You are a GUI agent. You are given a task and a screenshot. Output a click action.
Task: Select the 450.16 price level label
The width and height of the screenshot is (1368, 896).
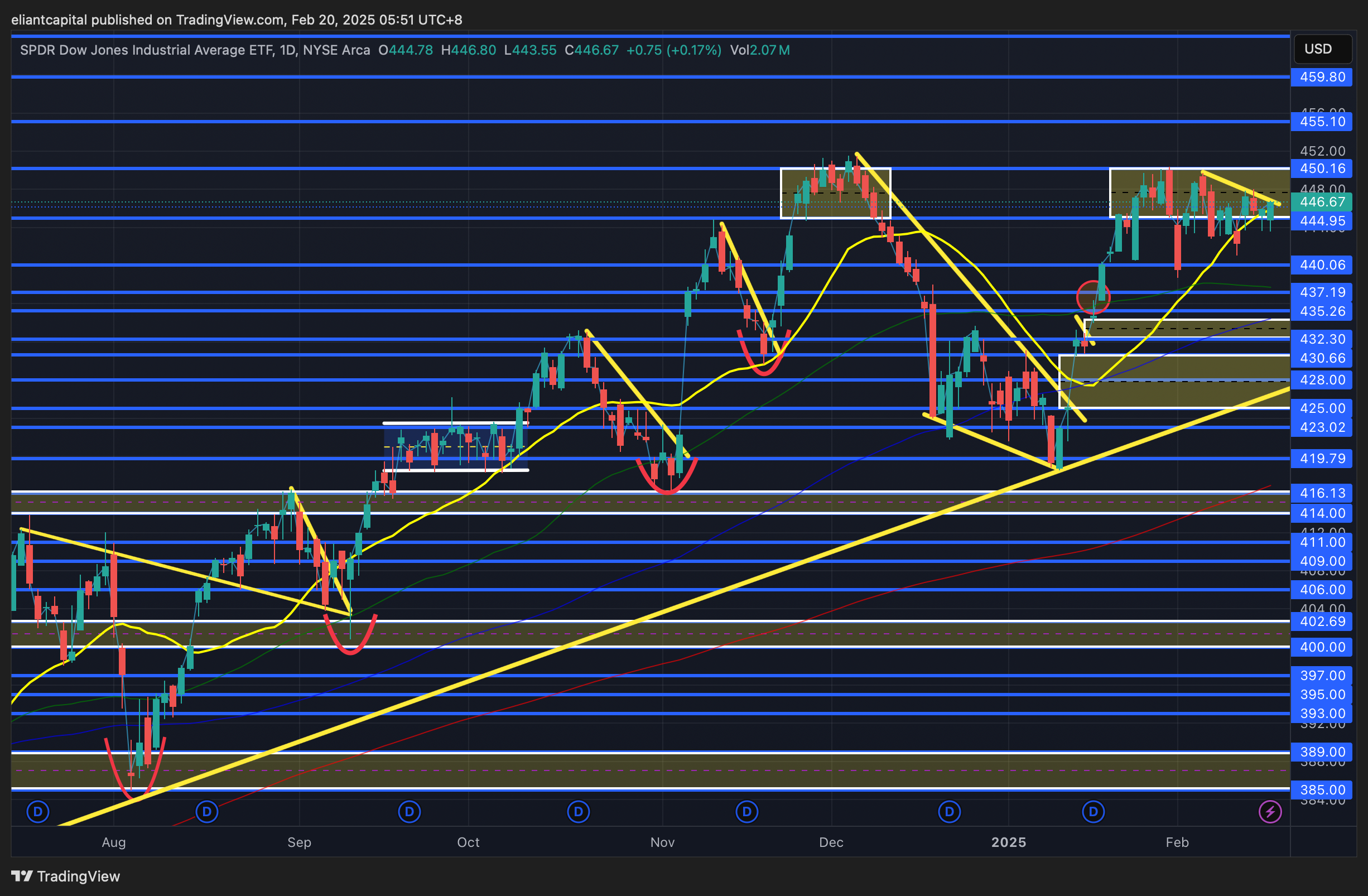[x=1322, y=168]
